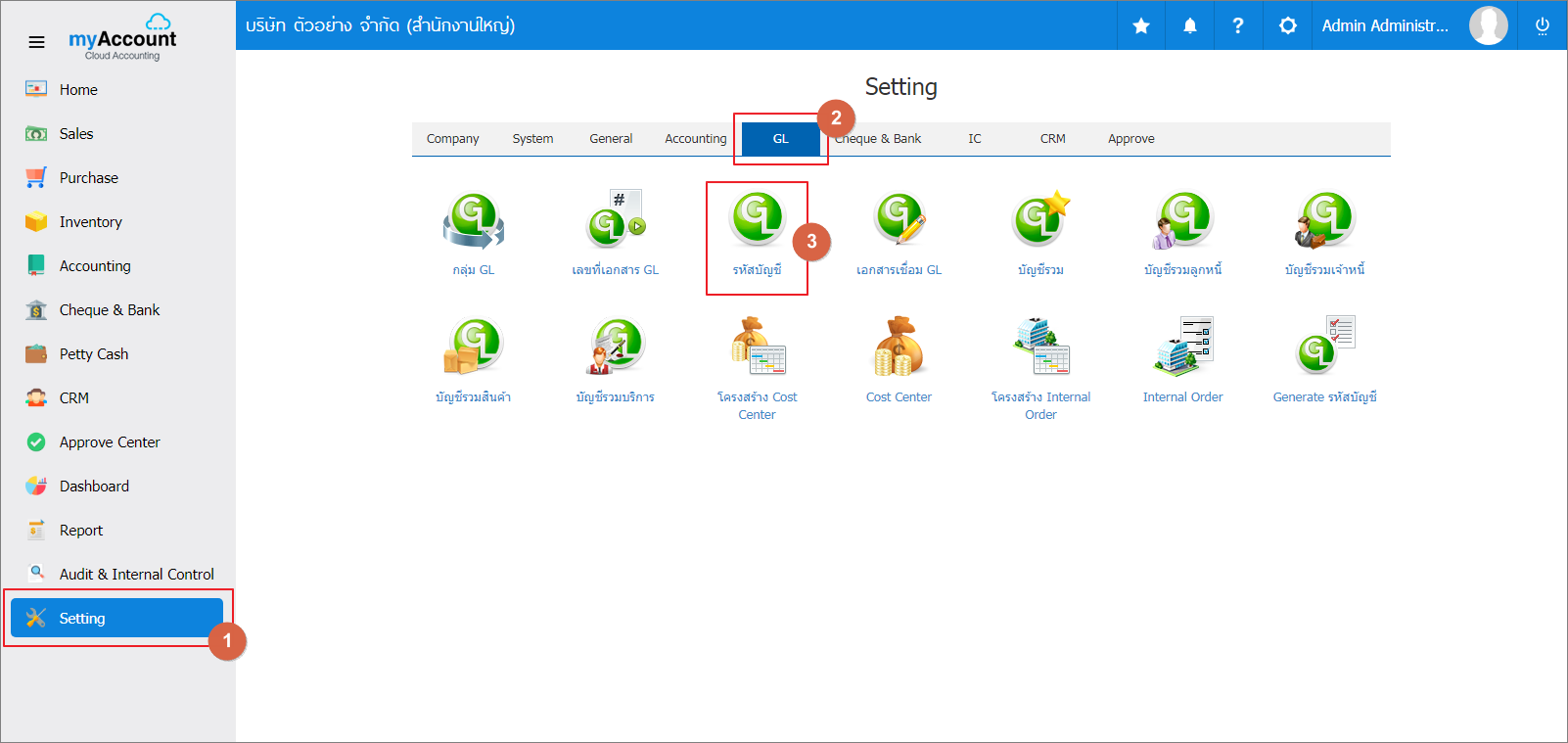
Task: Open Accounting in the sidebar
Action: point(117,266)
